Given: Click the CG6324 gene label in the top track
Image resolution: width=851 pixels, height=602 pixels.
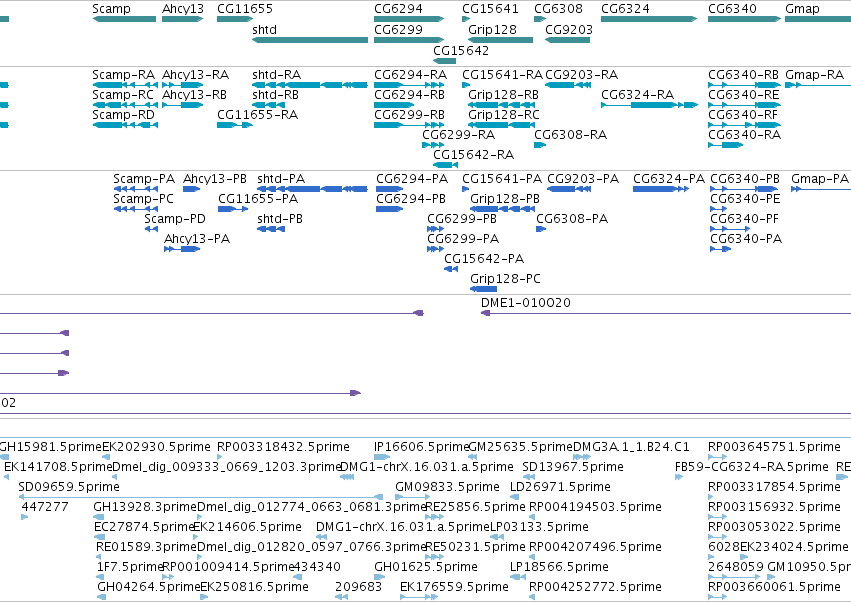Looking at the screenshot, I should [625, 9].
